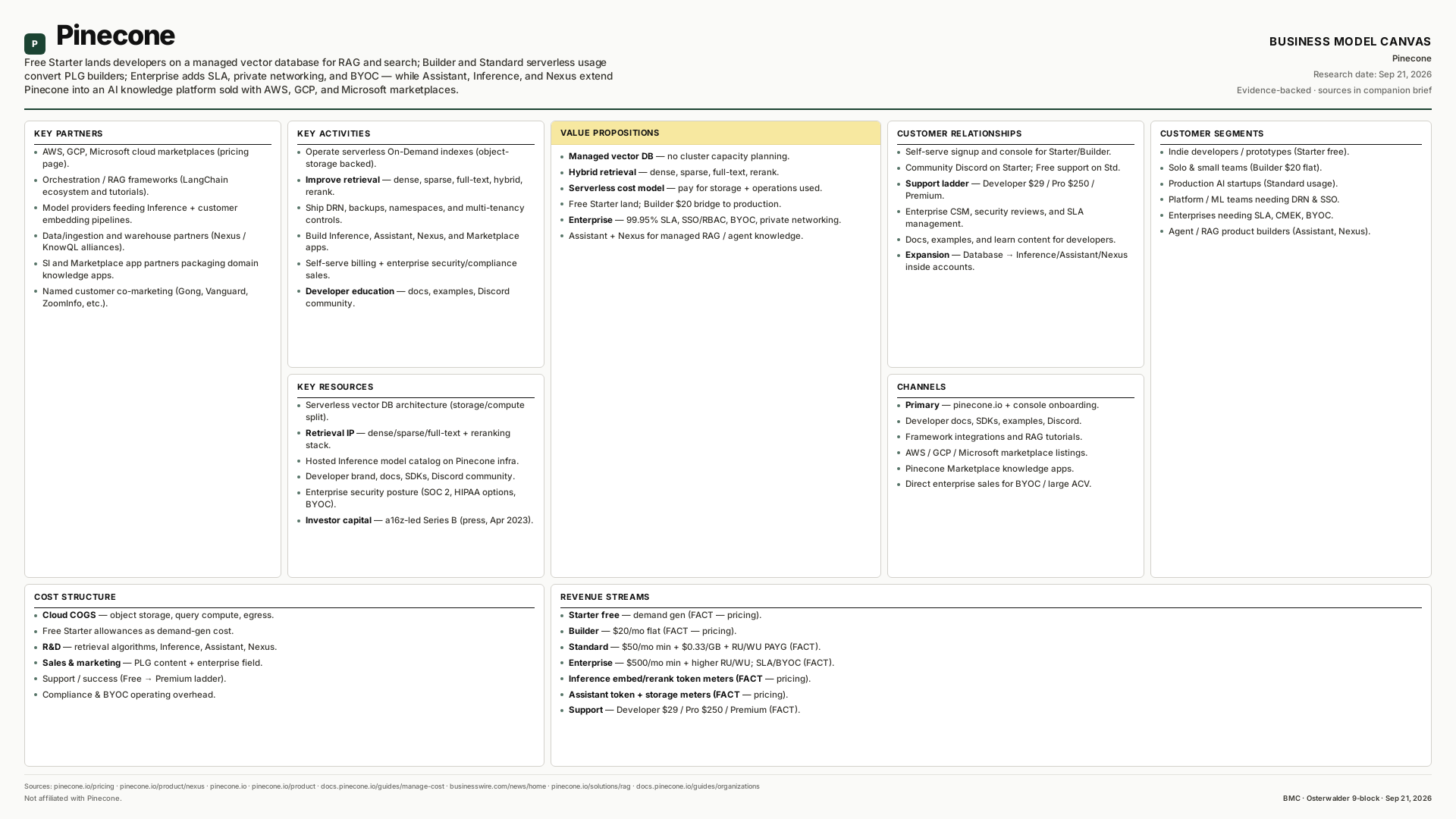Click the 'Developer education' activity bullet
The image size is (1456, 819).
407,297
